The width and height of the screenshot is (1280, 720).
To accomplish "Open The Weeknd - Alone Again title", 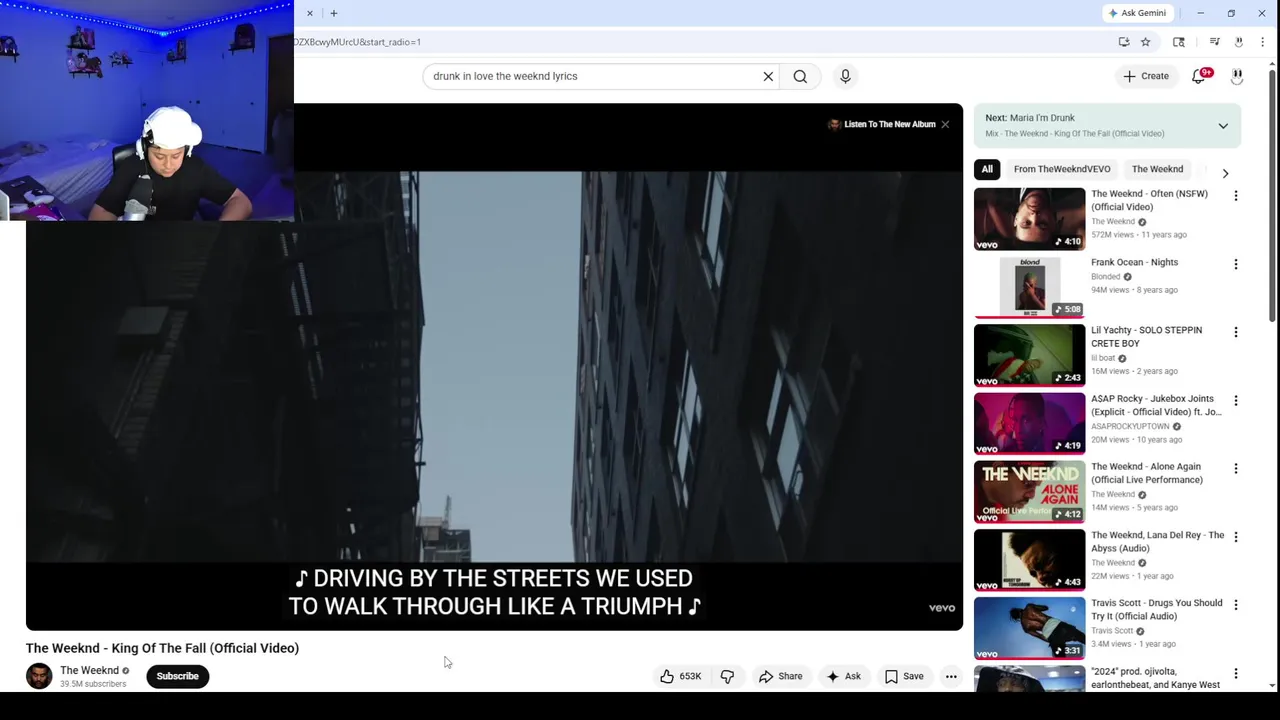I will [x=1147, y=473].
